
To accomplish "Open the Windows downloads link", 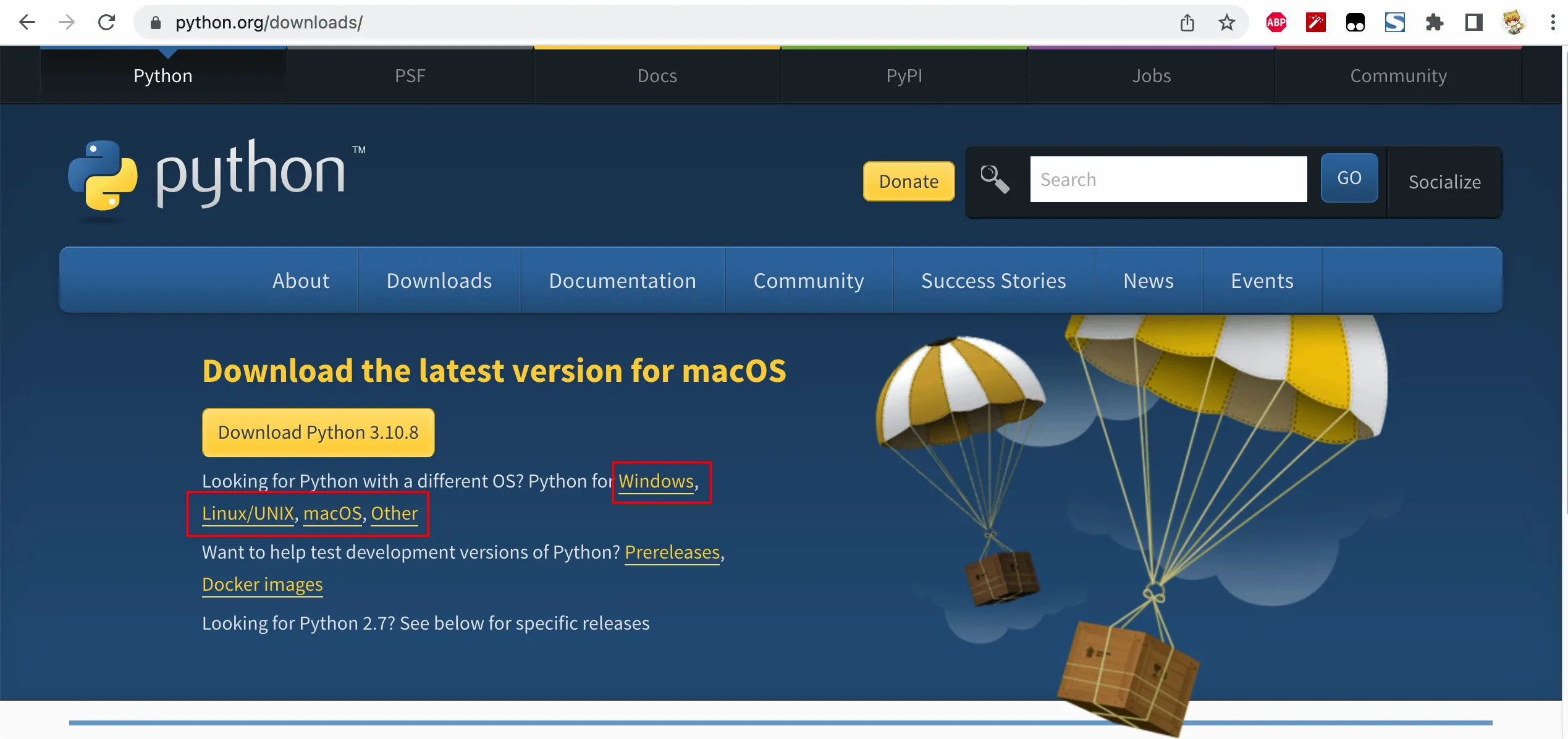I will (x=655, y=481).
